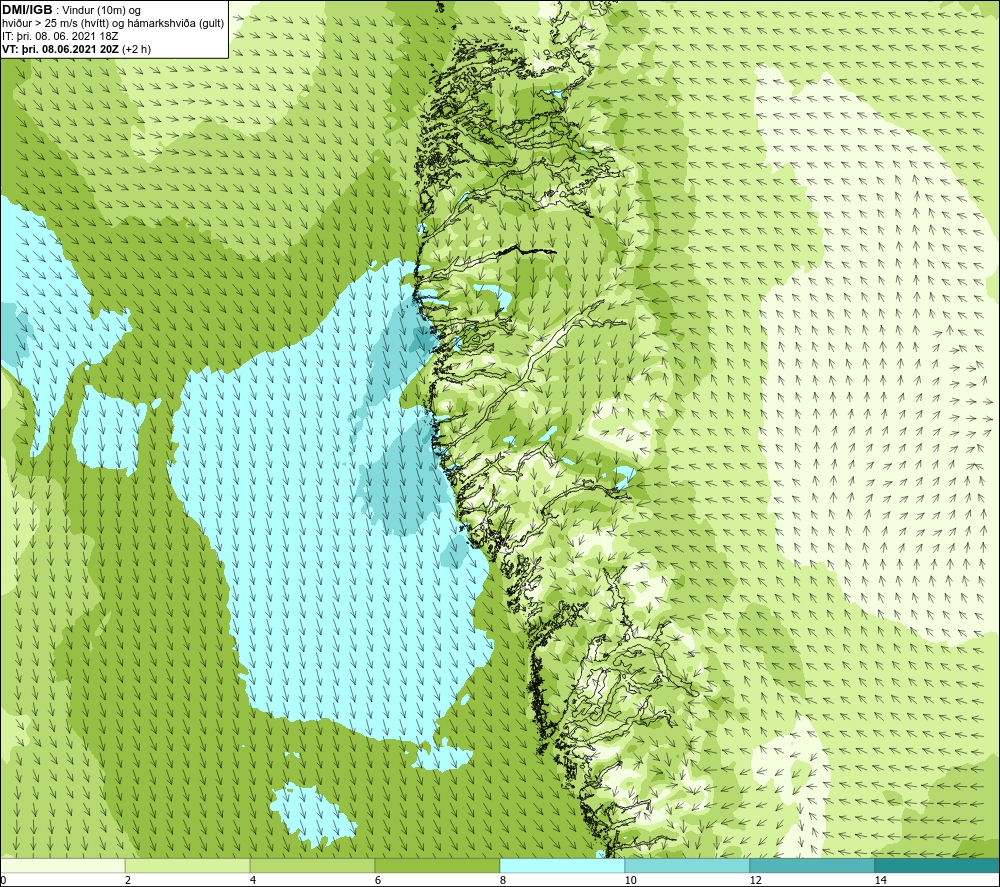Click the above 14 m/s dark teal swatch
1000x887 pixels.
[x=938, y=866]
